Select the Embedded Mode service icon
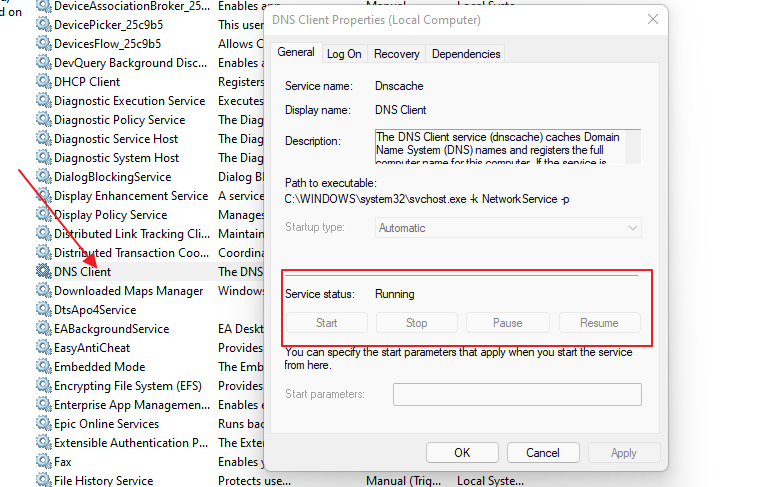The image size is (764, 487). pos(43,367)
